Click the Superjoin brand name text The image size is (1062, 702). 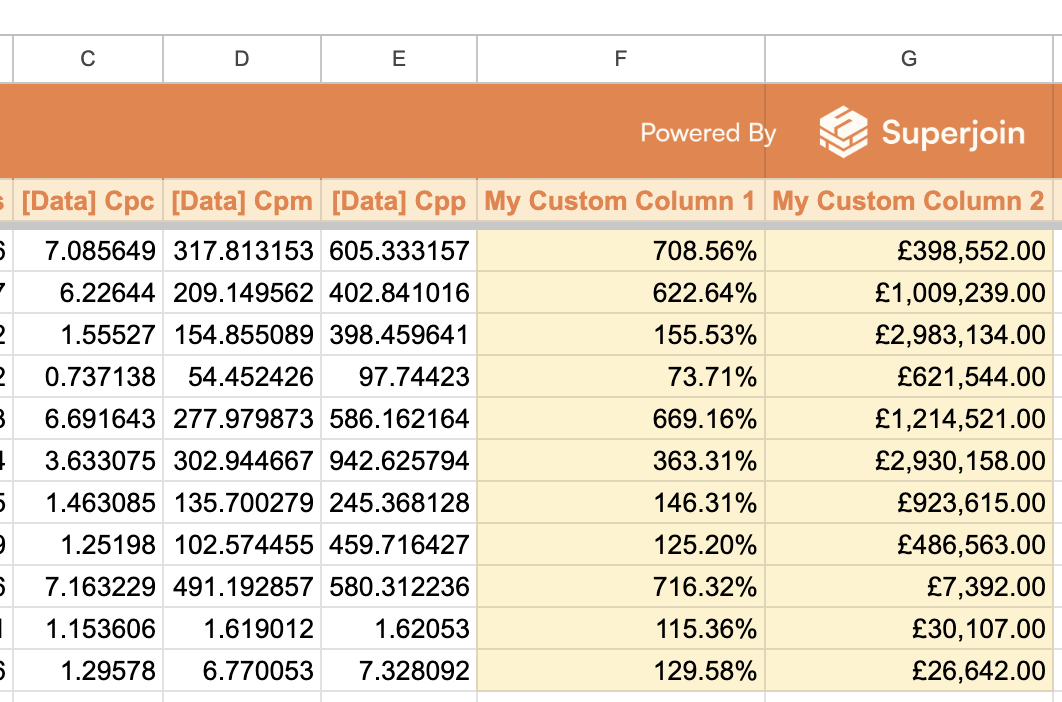click(953, 132)
